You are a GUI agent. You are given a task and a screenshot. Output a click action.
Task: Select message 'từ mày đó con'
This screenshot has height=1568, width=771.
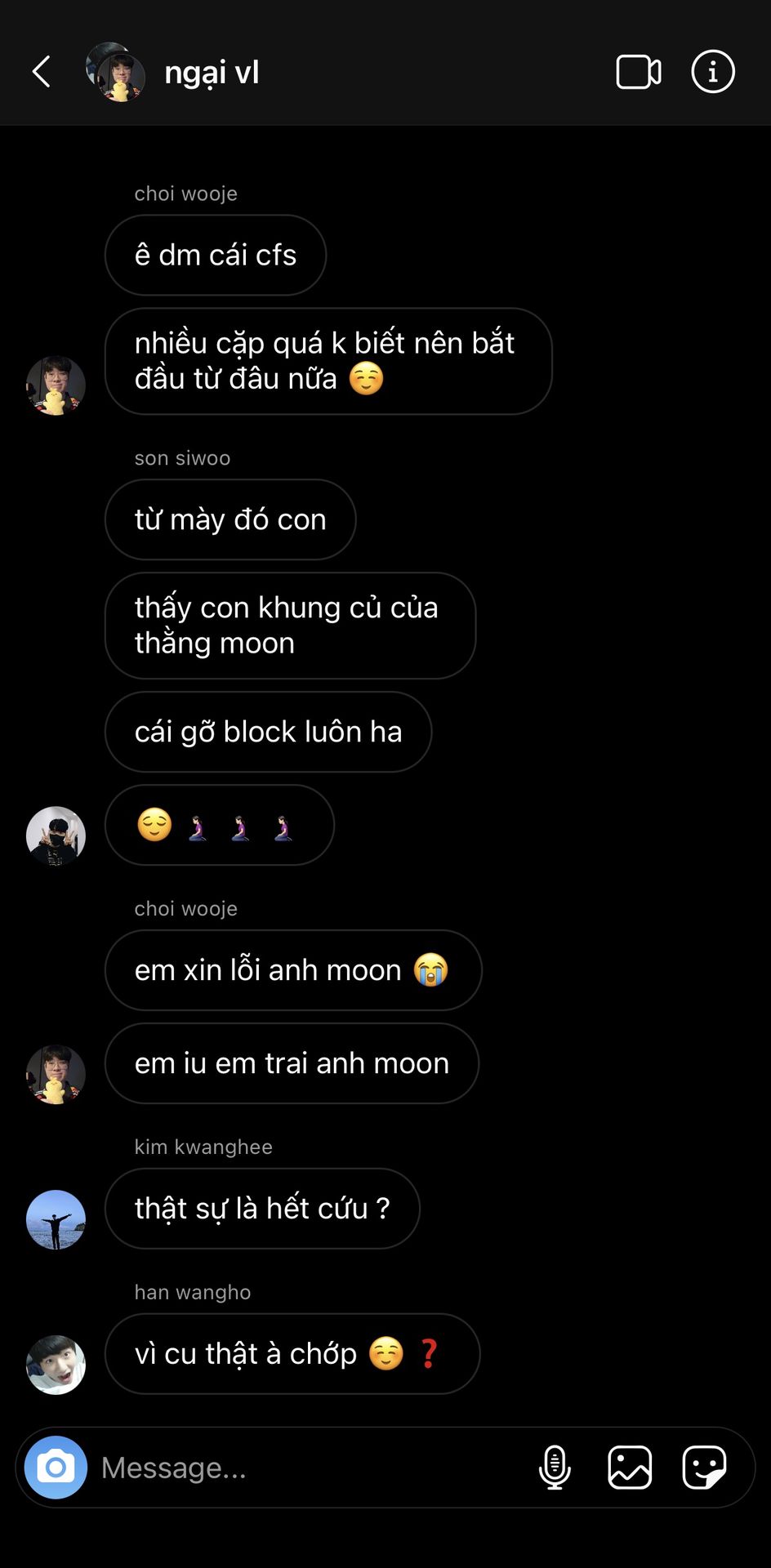click(230, 519)
